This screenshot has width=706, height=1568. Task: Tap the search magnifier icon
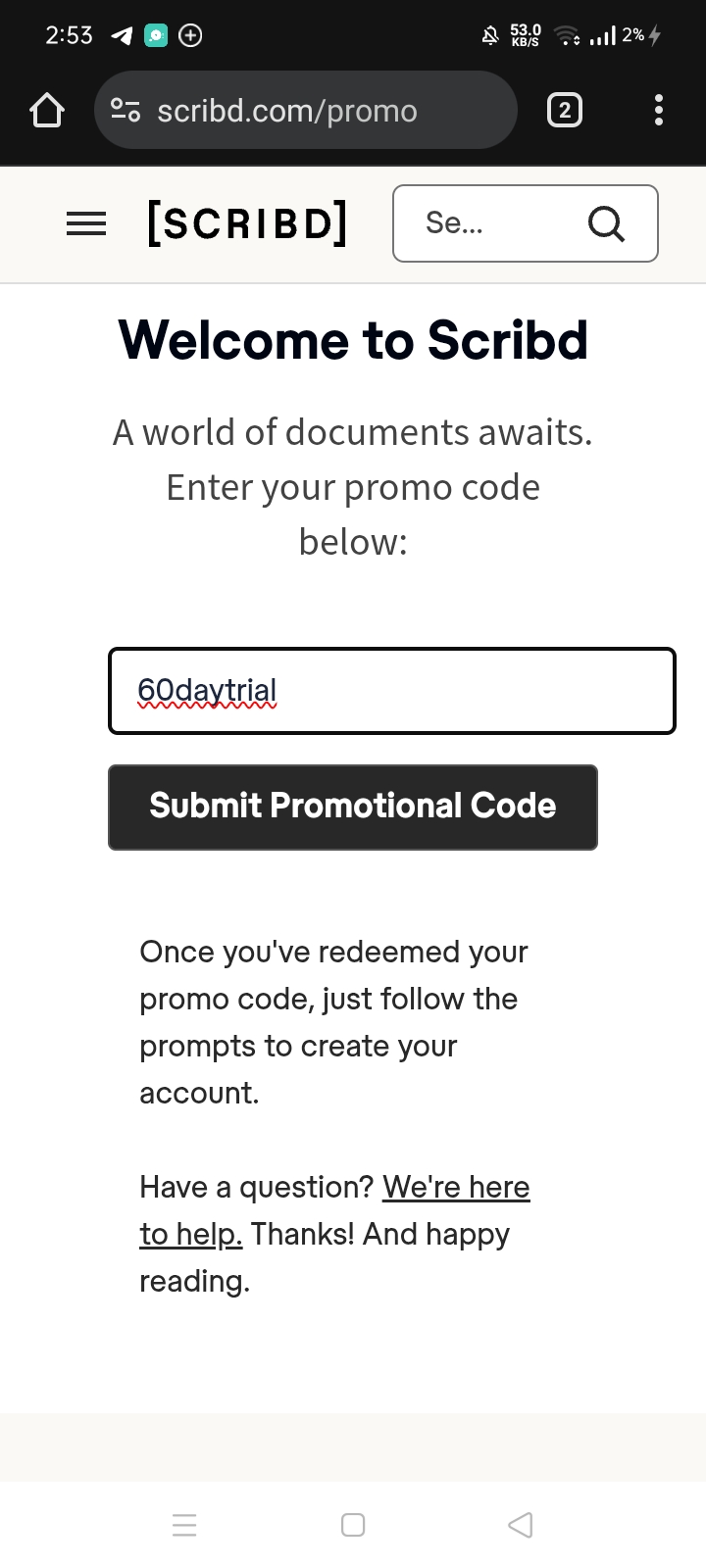click(606, 224)
